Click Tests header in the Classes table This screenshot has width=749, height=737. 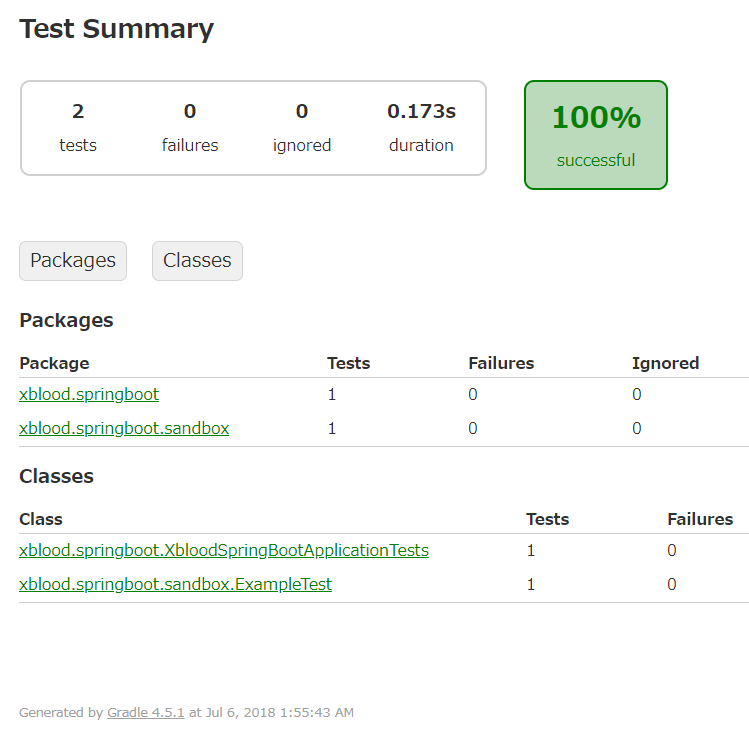[x=547, y=519]
